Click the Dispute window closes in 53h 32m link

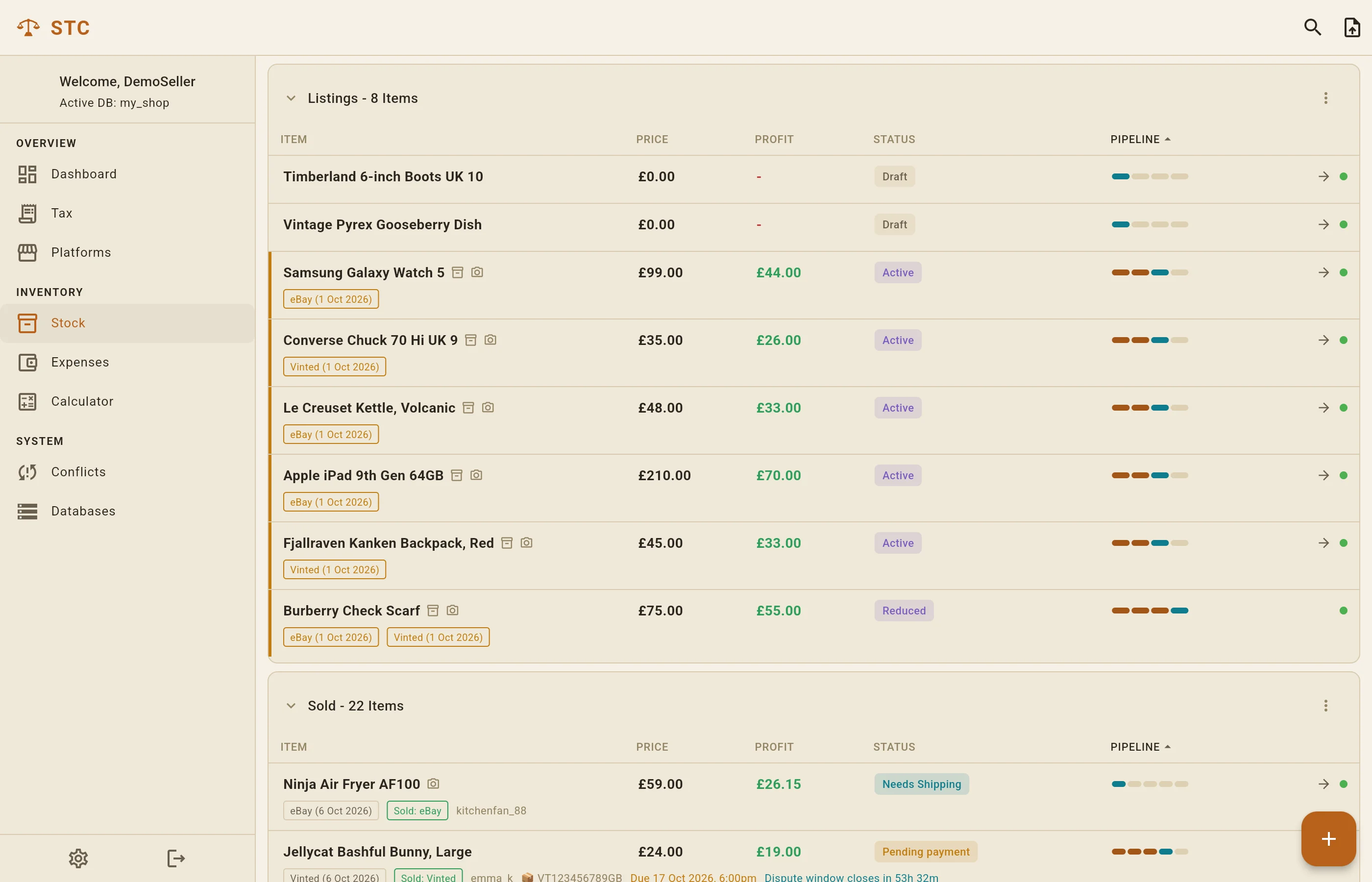[x=851, y=877]
